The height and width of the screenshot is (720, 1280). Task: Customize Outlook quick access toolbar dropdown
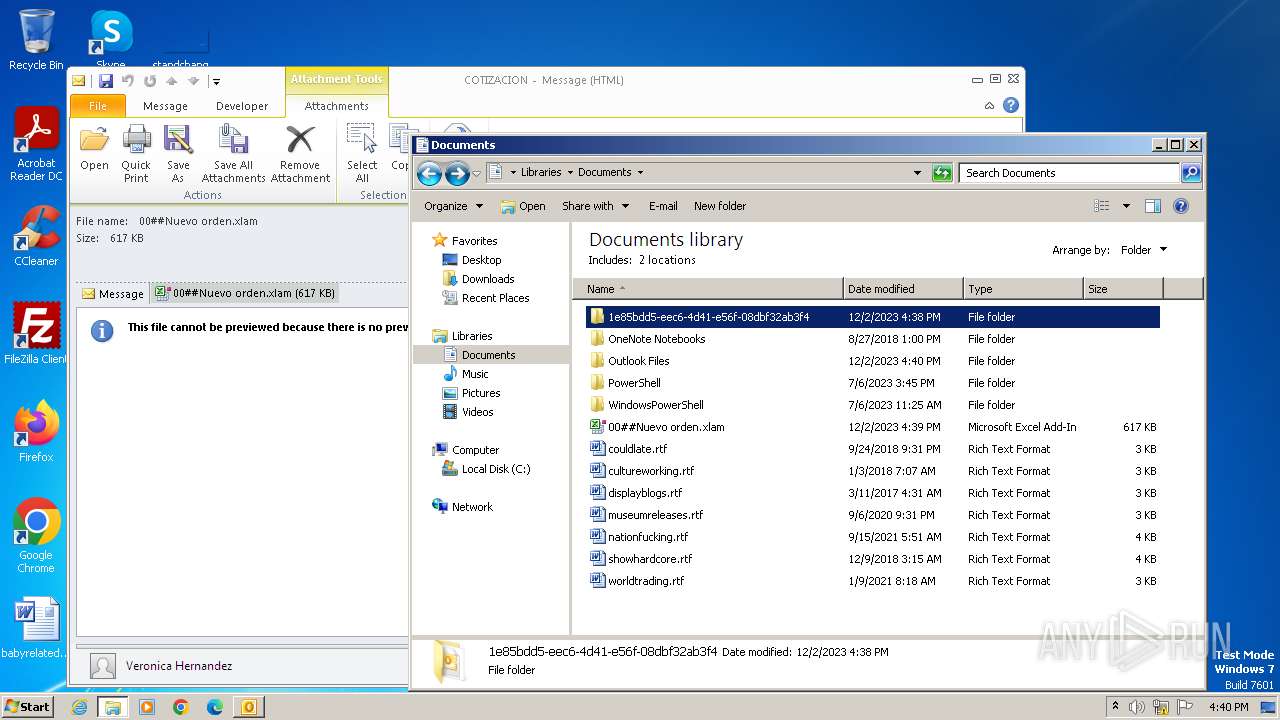click(x=216, y=81)
